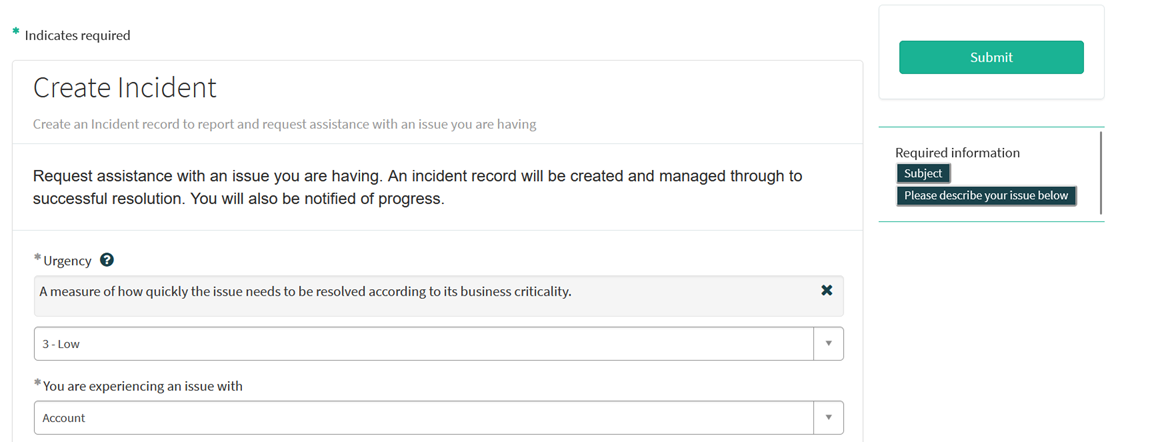Click the green asterisk beside 'Indicates required'
The height and width of the screenshot is (442, 1166).
point(16,33)
